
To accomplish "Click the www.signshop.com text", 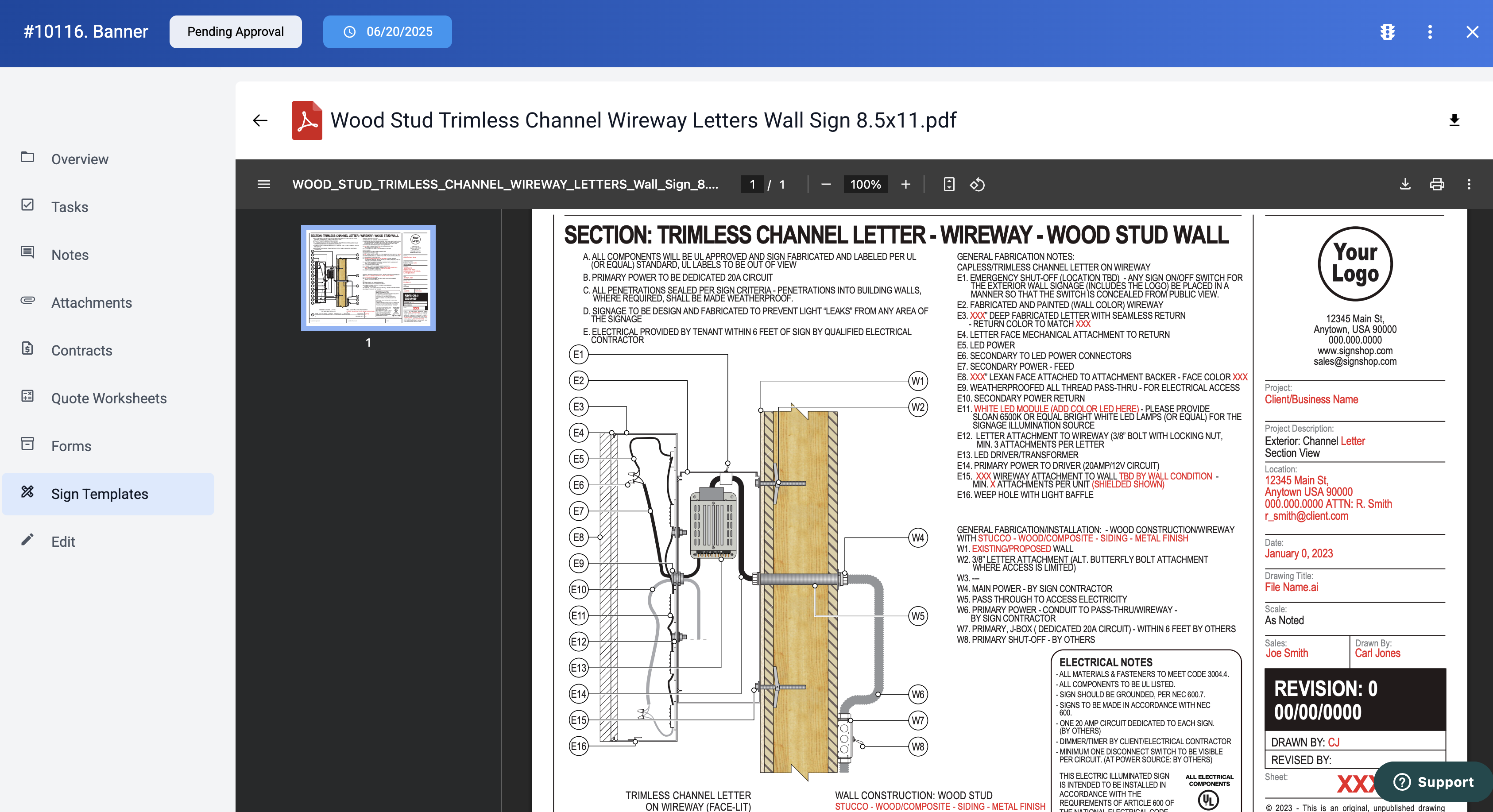I will pos(1354,351).
